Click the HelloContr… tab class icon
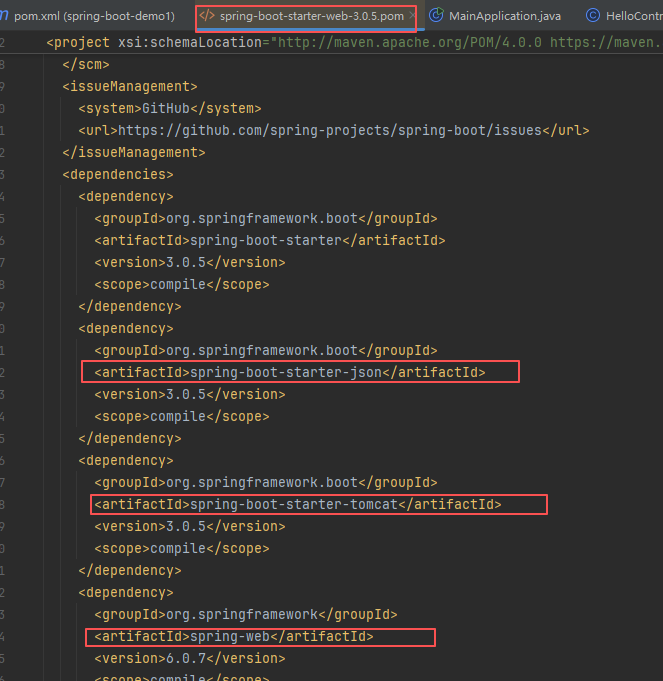This screenshot has height=681, width=663. [x=593, y=16]
